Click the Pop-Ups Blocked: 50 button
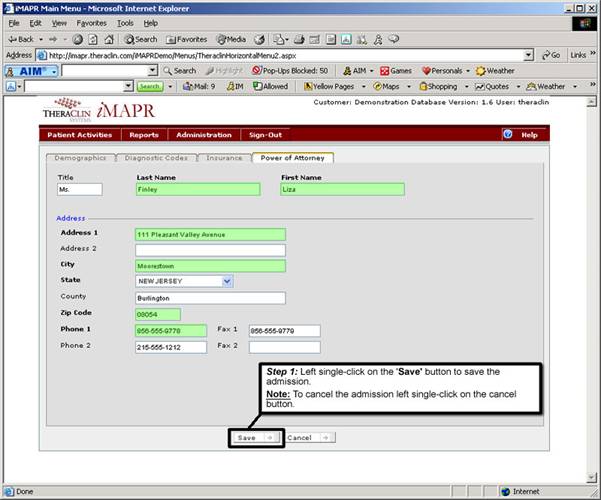 coord(290,71)
